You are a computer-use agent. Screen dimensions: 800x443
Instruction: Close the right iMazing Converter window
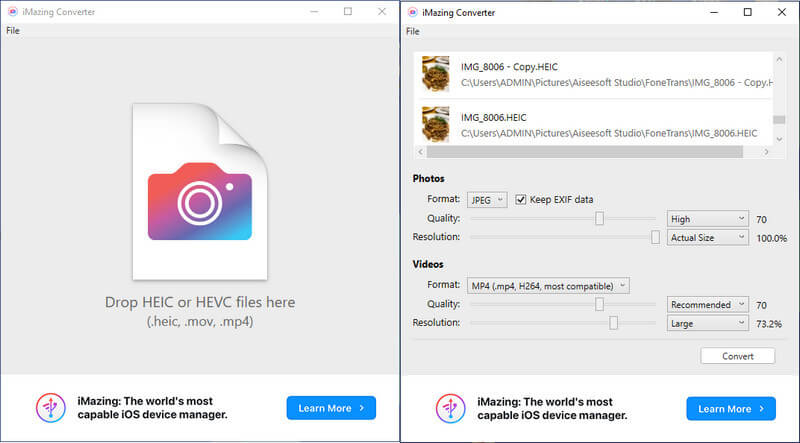[x=782, y=12]
